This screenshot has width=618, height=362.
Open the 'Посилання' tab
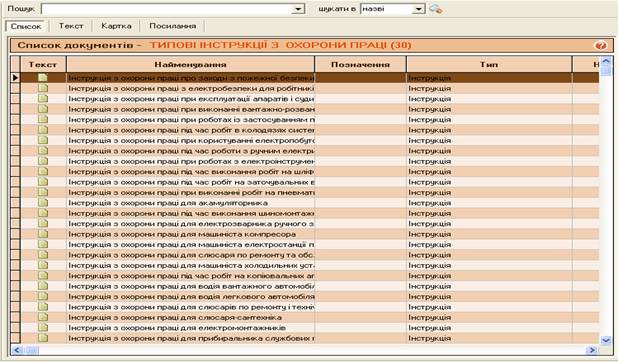coord(173,26)
